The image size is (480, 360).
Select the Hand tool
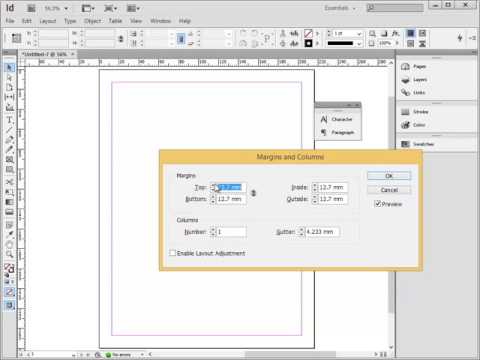[9, 245]
